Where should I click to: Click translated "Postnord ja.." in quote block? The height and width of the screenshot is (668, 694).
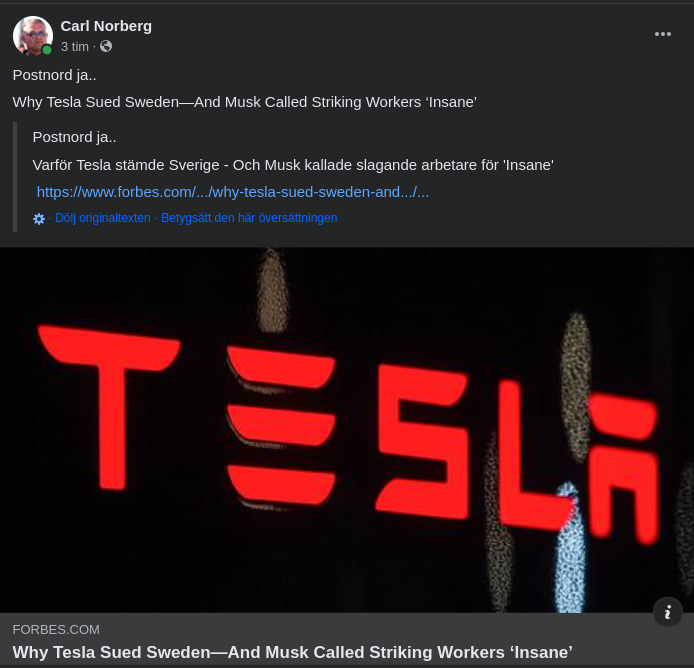point(75,137)
